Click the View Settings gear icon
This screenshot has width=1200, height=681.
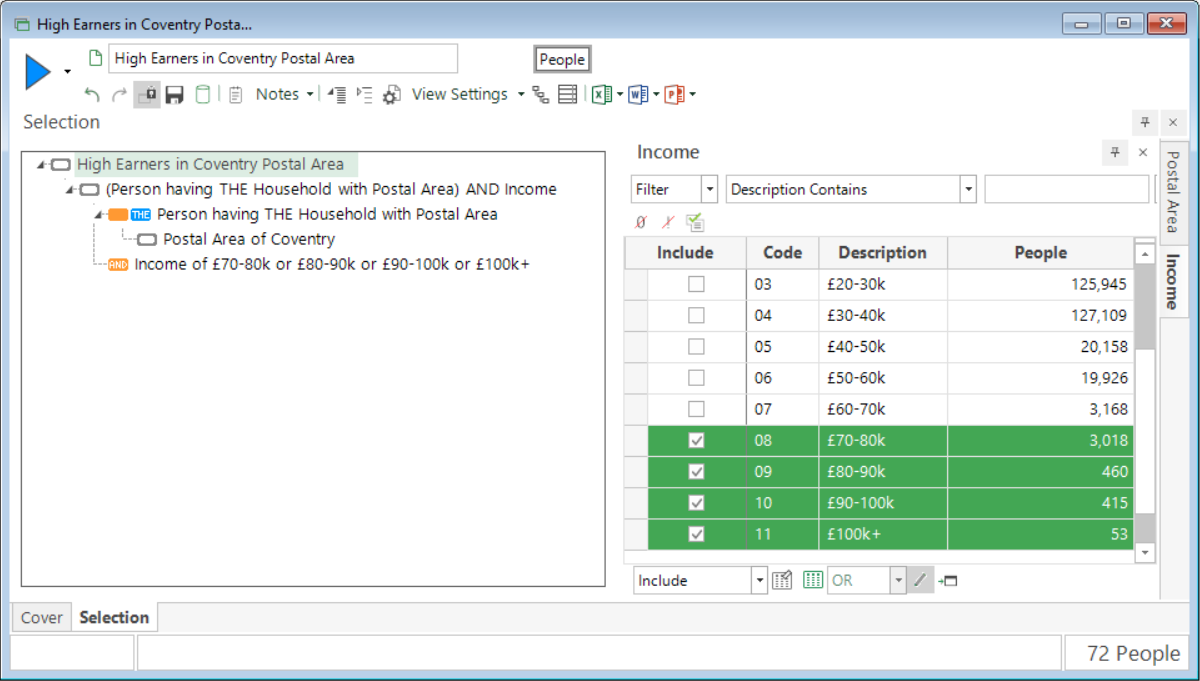[392, 95]
